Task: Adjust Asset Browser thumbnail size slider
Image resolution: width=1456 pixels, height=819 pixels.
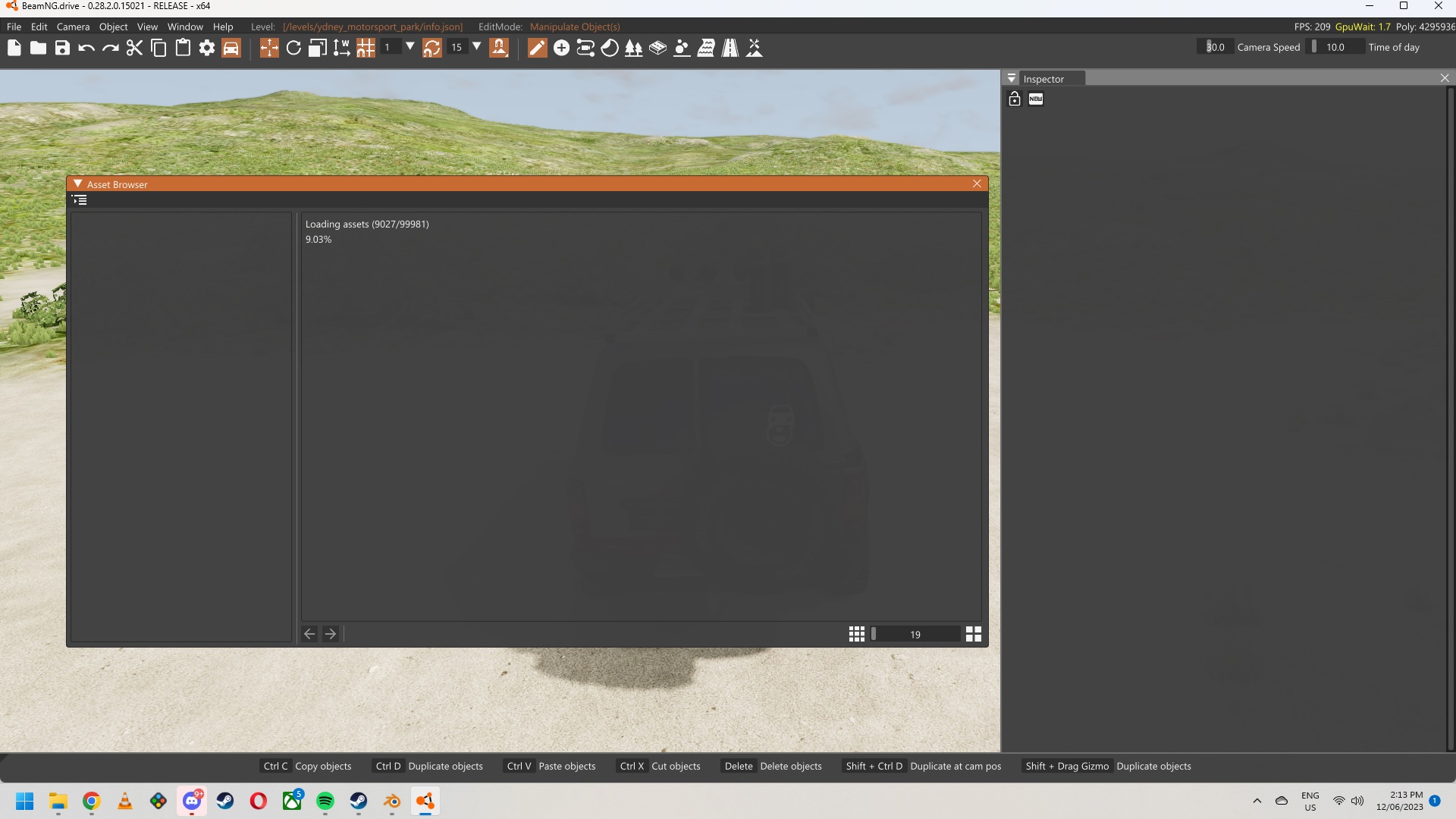Action: (915, 634)
